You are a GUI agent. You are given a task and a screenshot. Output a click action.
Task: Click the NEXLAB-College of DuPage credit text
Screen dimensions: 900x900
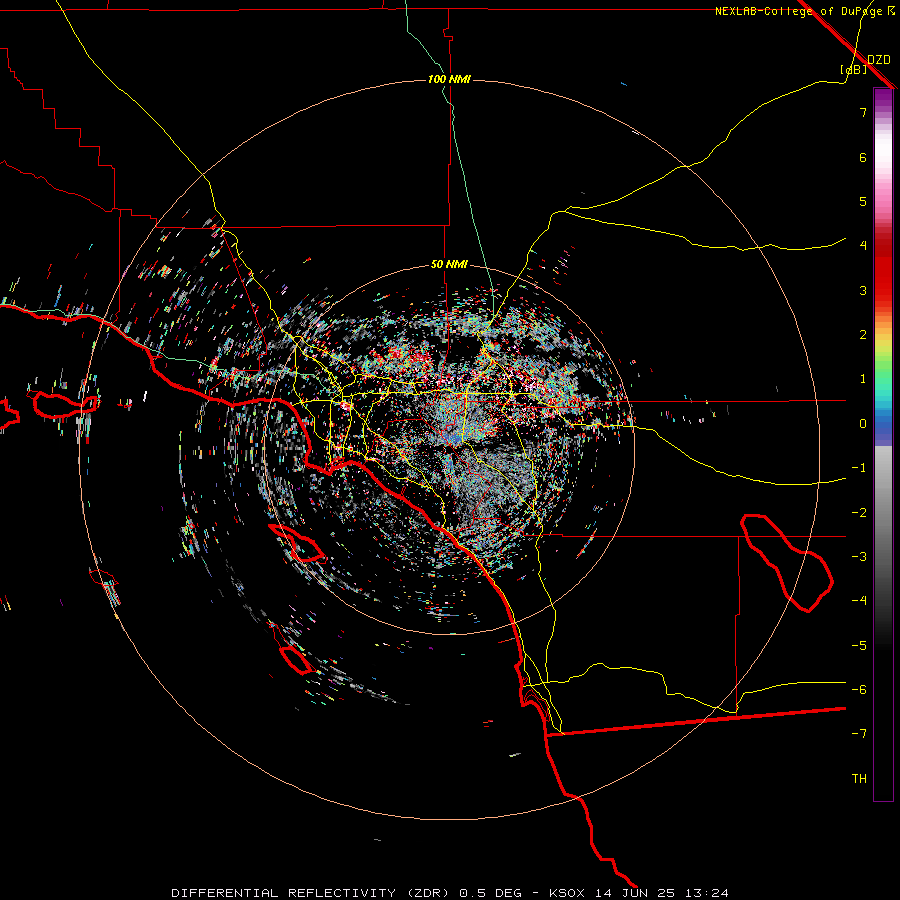pos(799,11)
